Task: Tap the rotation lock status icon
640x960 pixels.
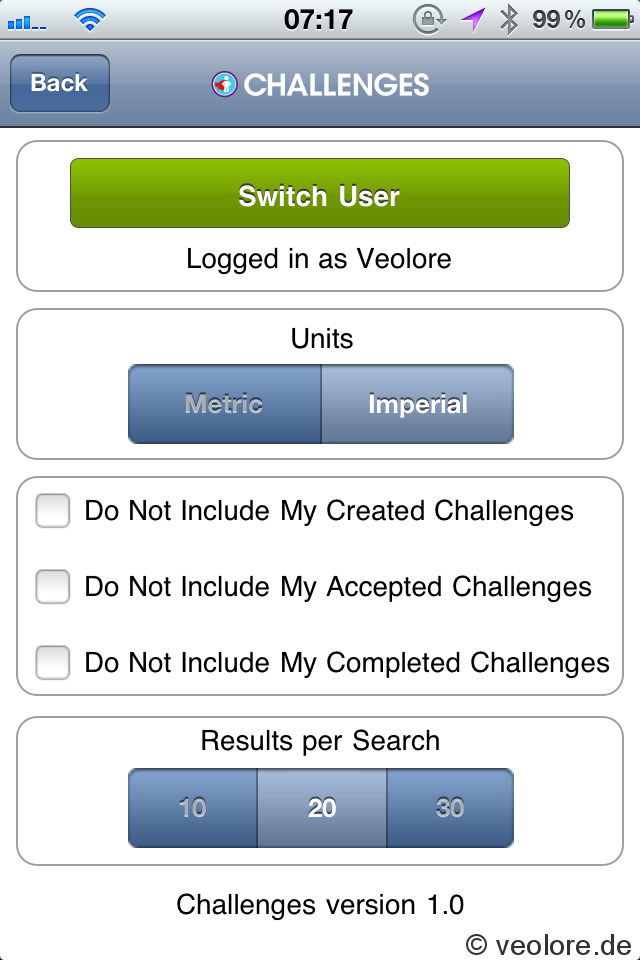Action: click(x=429, y=20)
